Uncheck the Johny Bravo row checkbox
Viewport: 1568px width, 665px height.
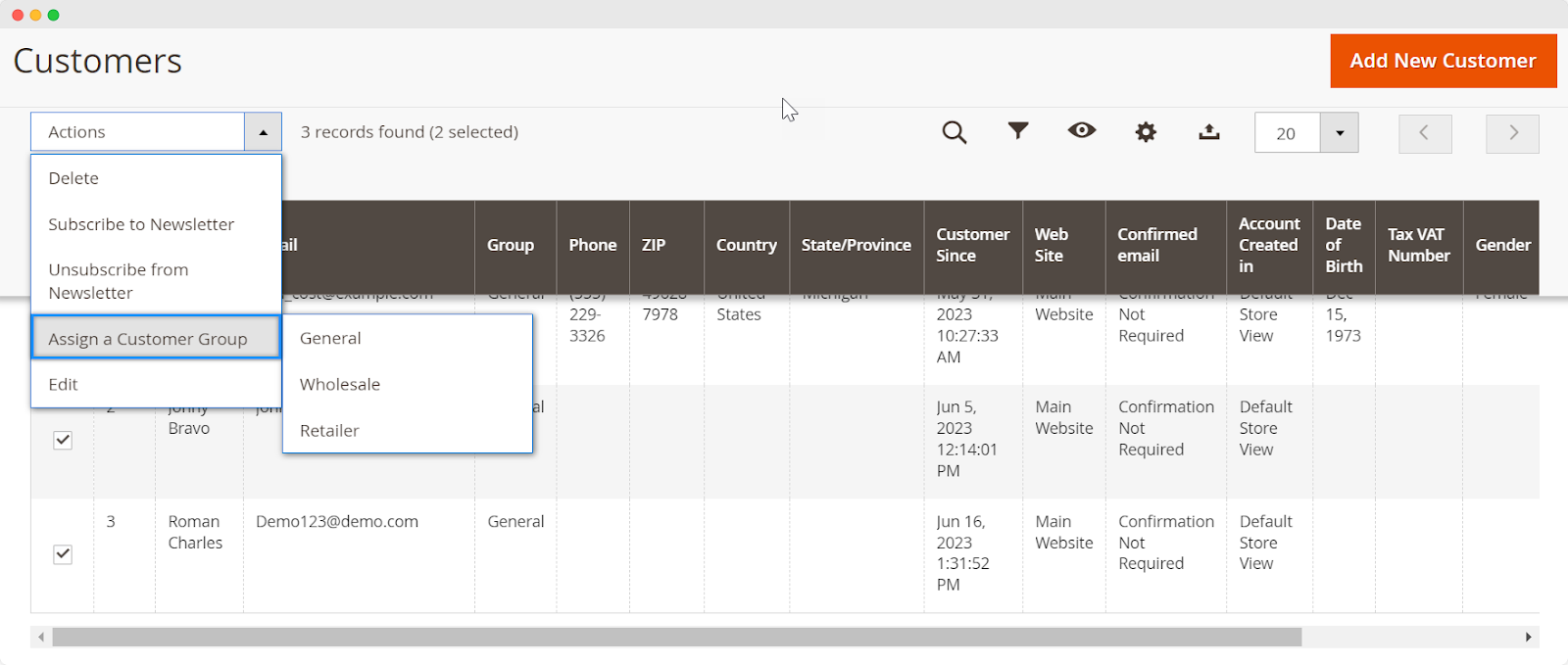coord(63,440)
